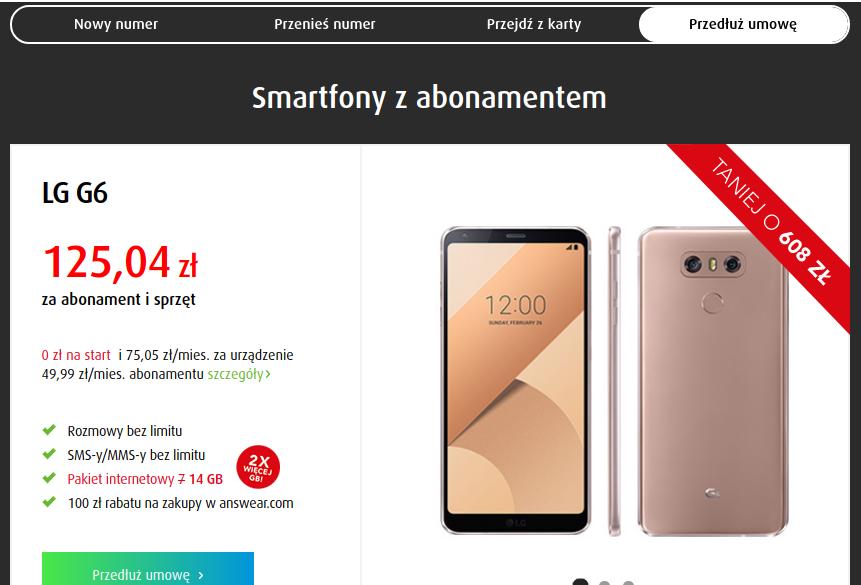Click the Pakiet internetowy 14 GB text
861x585 pixels.
click(x=145, y=479)
